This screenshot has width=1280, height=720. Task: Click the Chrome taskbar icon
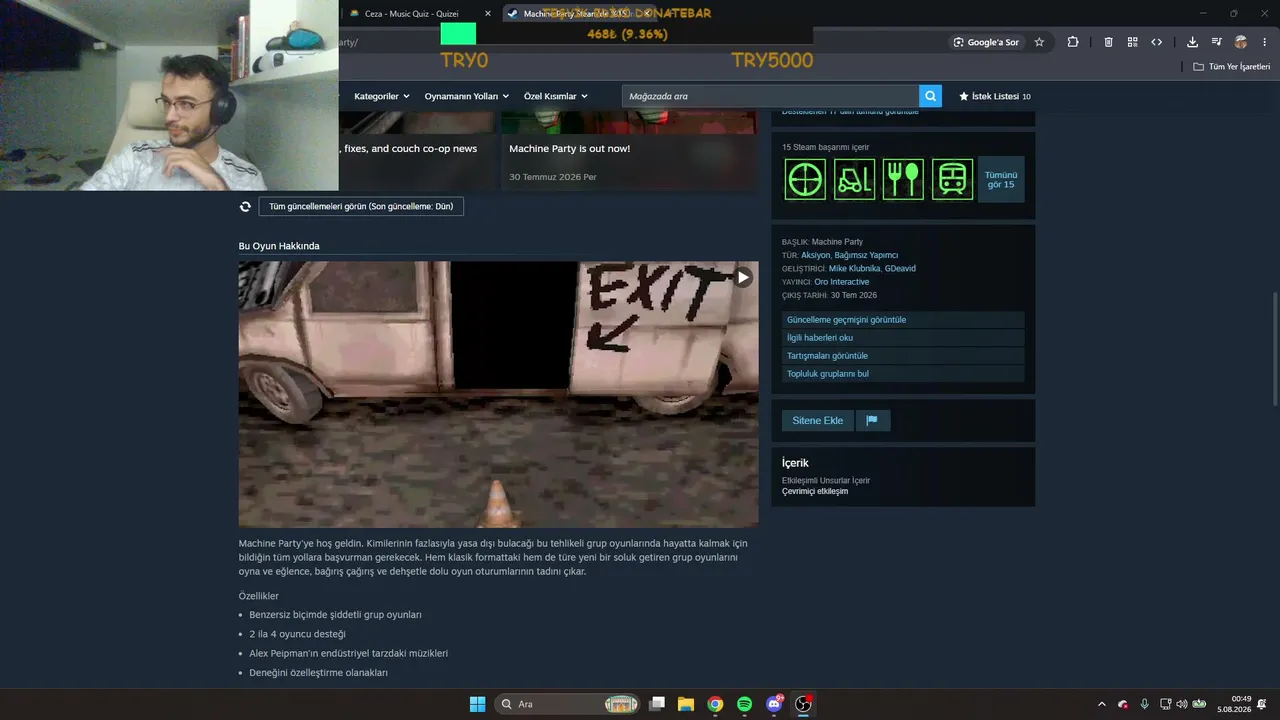(x=715, y=704)
